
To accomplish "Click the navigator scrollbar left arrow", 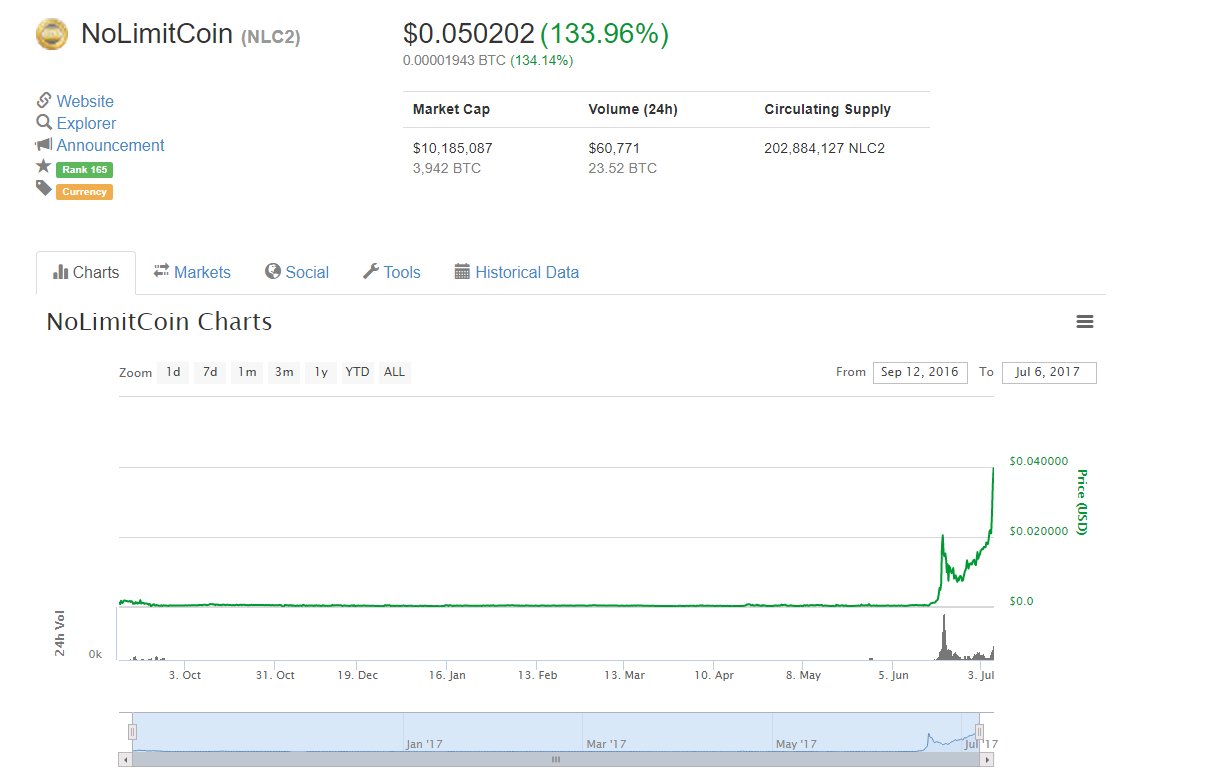I will 125,760.
